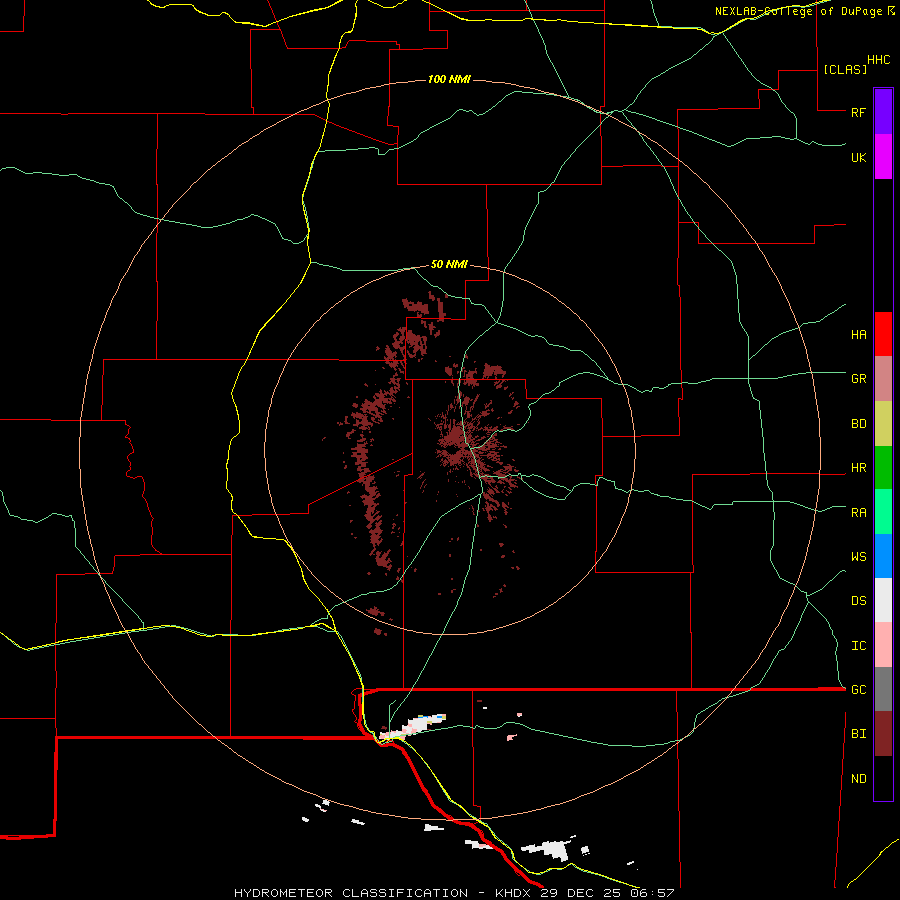Click the RF legend label

858,112
